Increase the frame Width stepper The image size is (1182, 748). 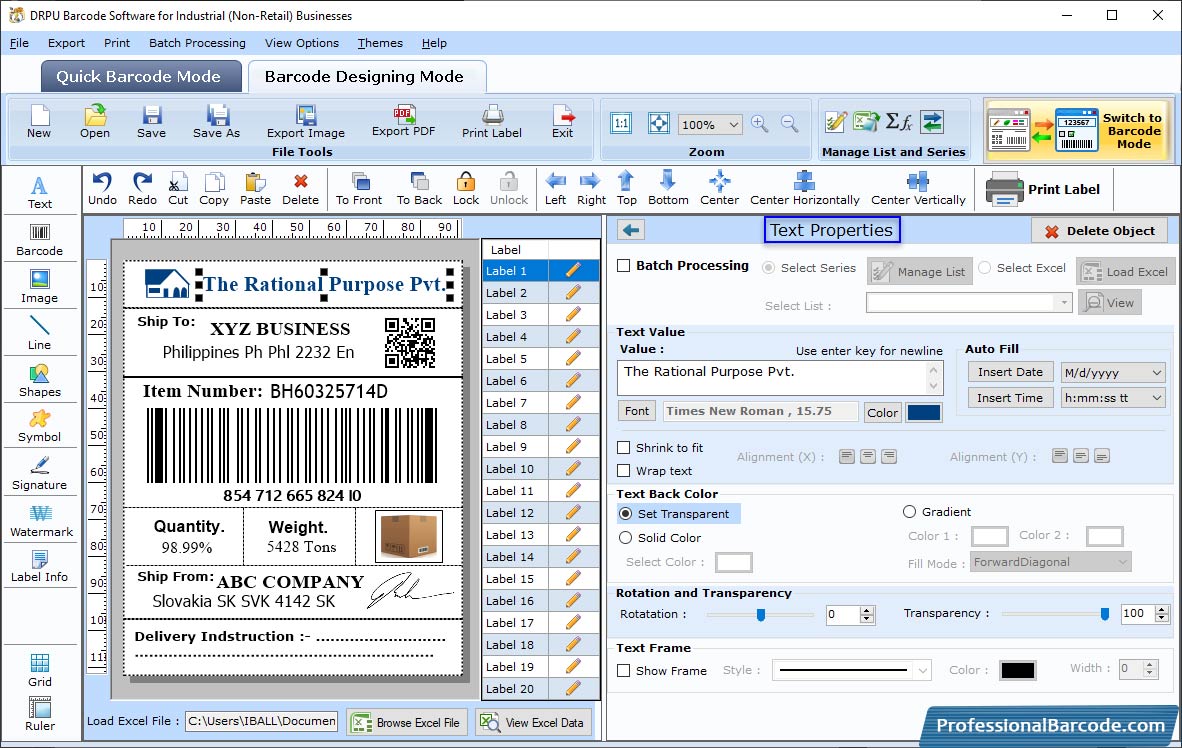click(1150, 664)
